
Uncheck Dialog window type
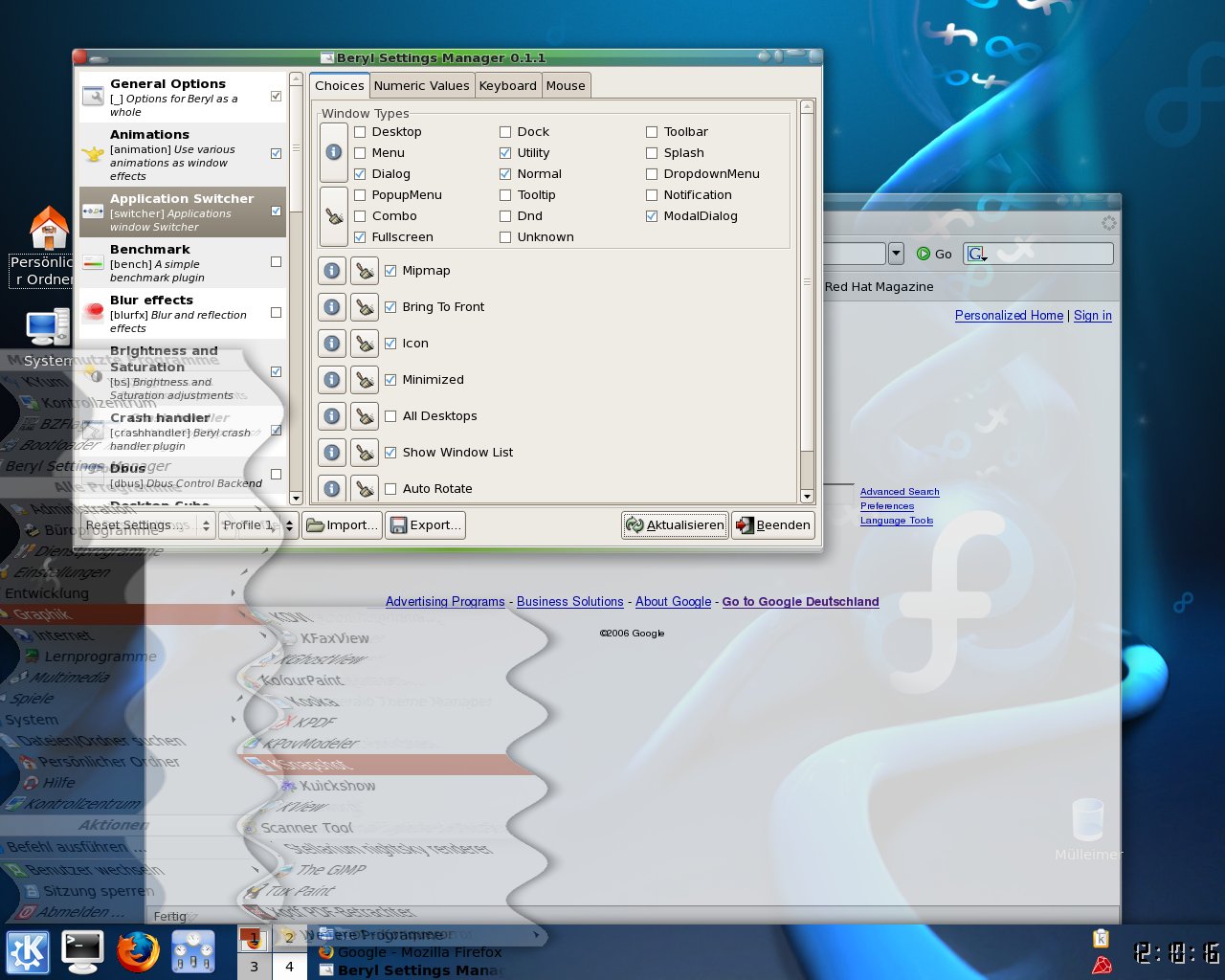click(x=360, y=174)
